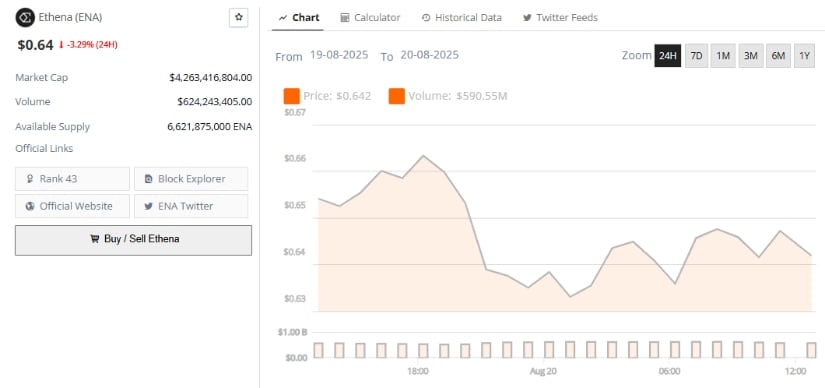
Task: Click the volume bar above Aug 20
Action: pos(549,350)
